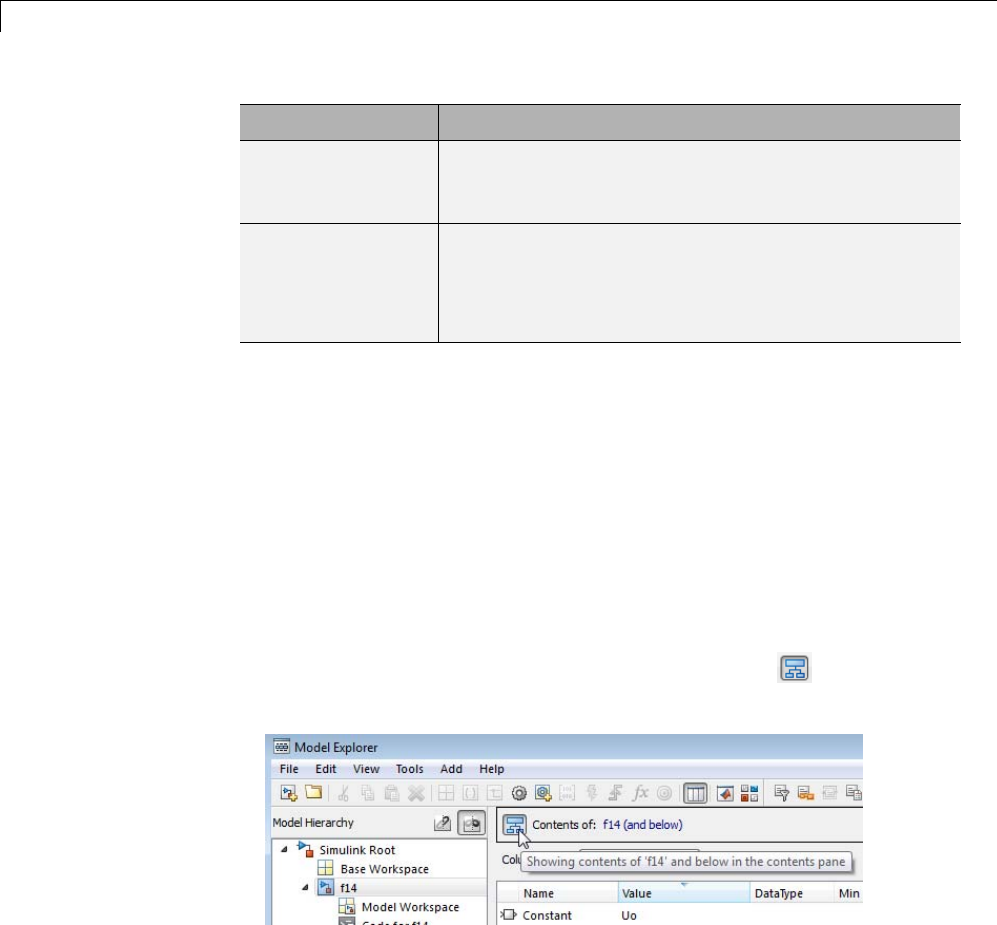Open the Add menu
This screenshot has width=997, height=925.
coord(451,769)
